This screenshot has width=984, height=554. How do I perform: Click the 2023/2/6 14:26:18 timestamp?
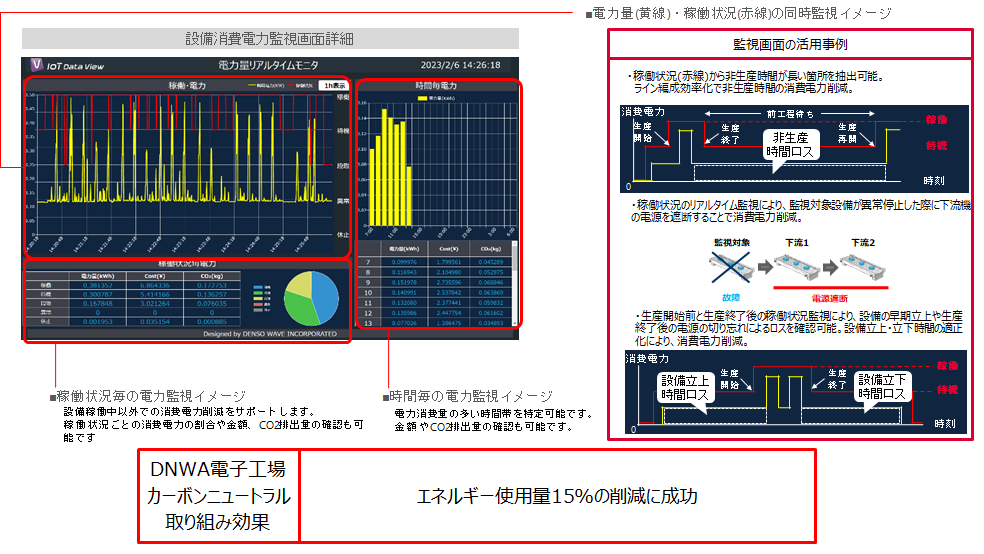point(462,65)
